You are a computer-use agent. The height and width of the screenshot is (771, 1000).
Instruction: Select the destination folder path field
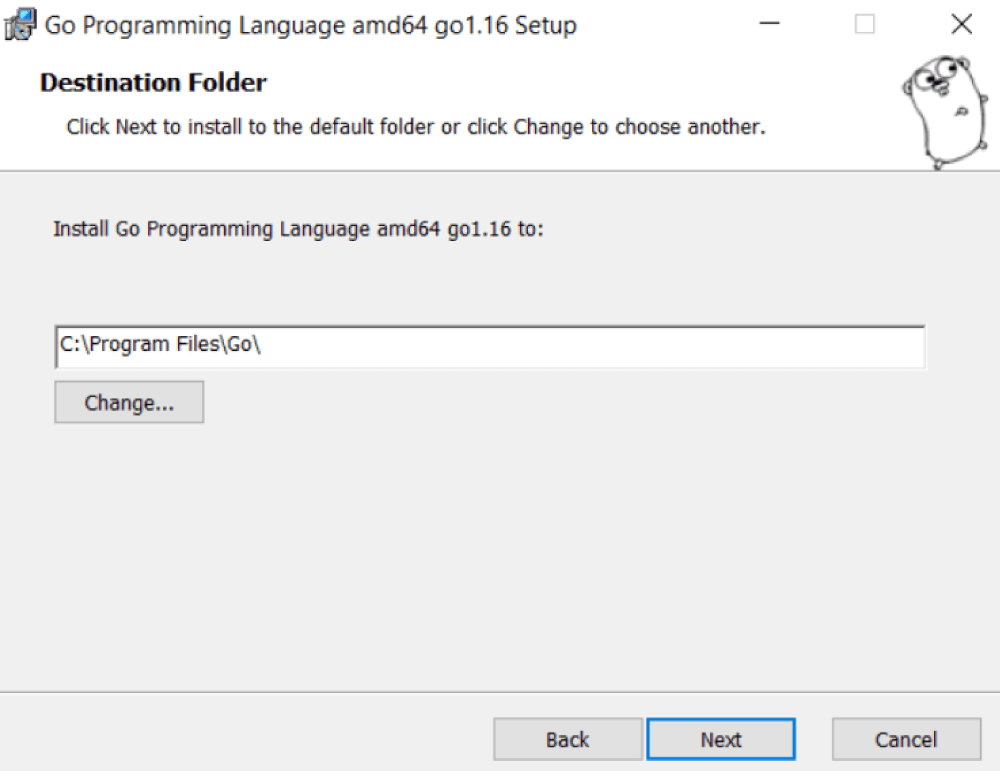490,347
